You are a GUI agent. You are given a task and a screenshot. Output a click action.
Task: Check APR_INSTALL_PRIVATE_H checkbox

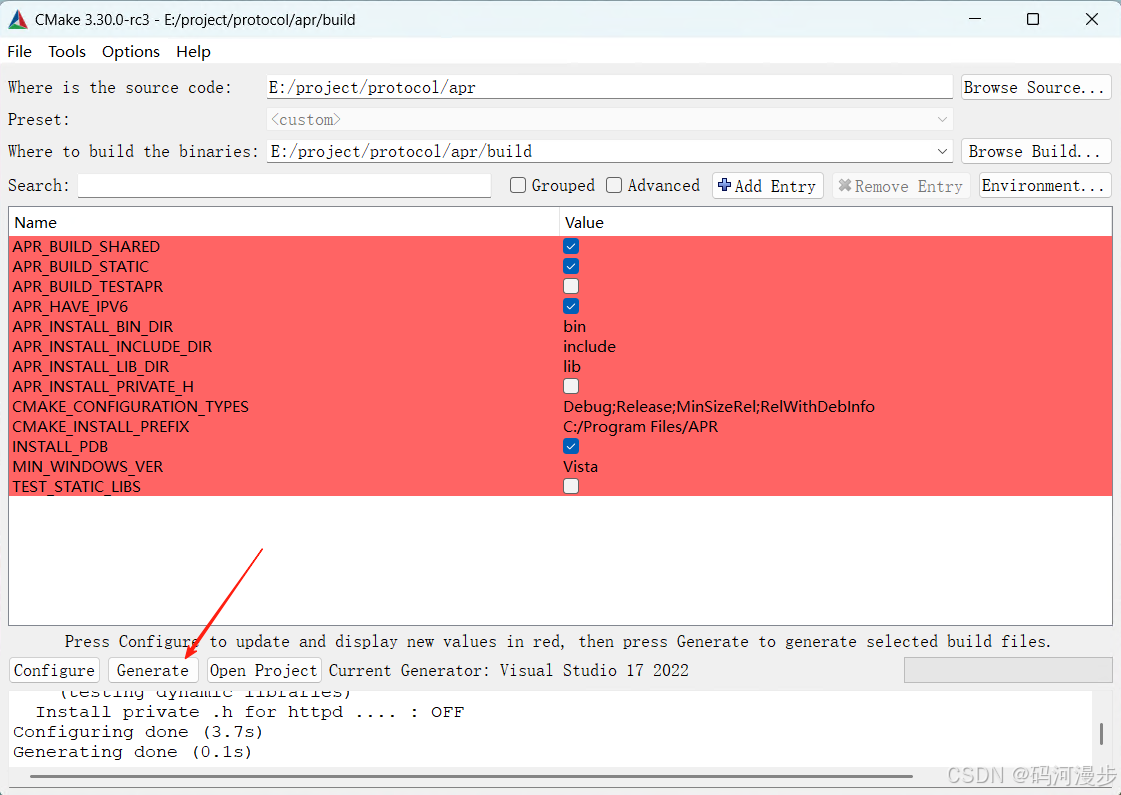[571, 387]
